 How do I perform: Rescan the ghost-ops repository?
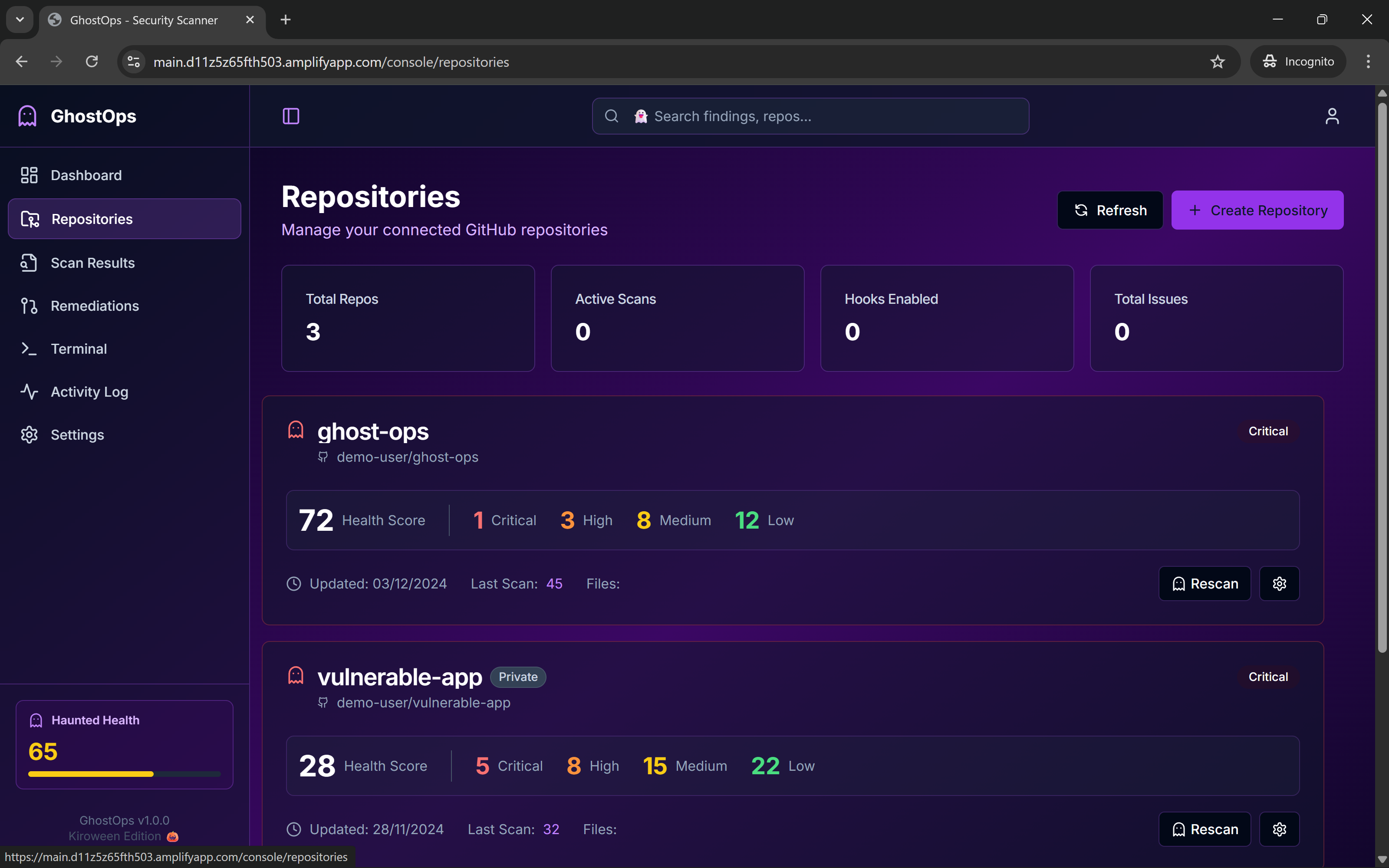coord(1204,583)
